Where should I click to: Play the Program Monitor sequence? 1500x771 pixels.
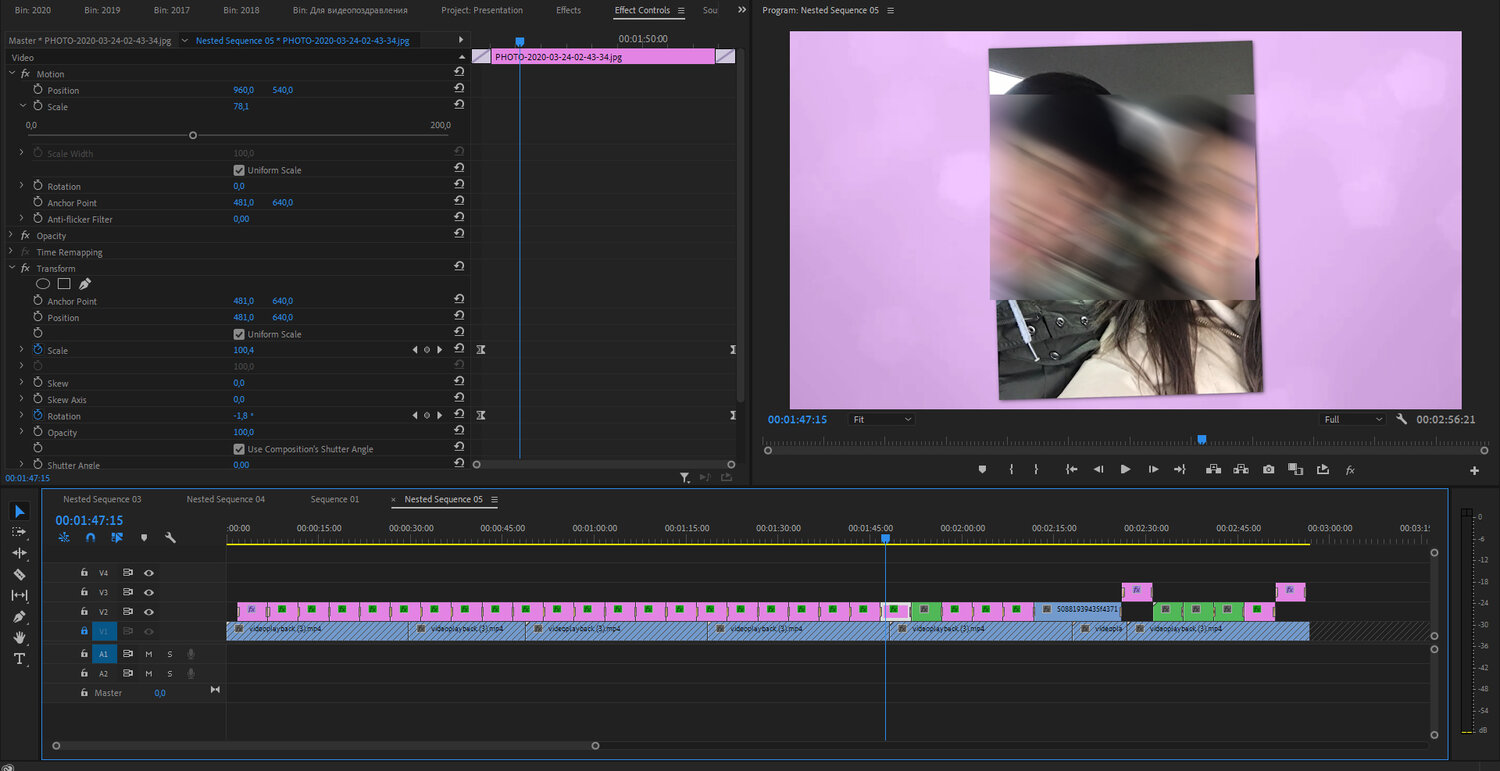pos(1125,469)
